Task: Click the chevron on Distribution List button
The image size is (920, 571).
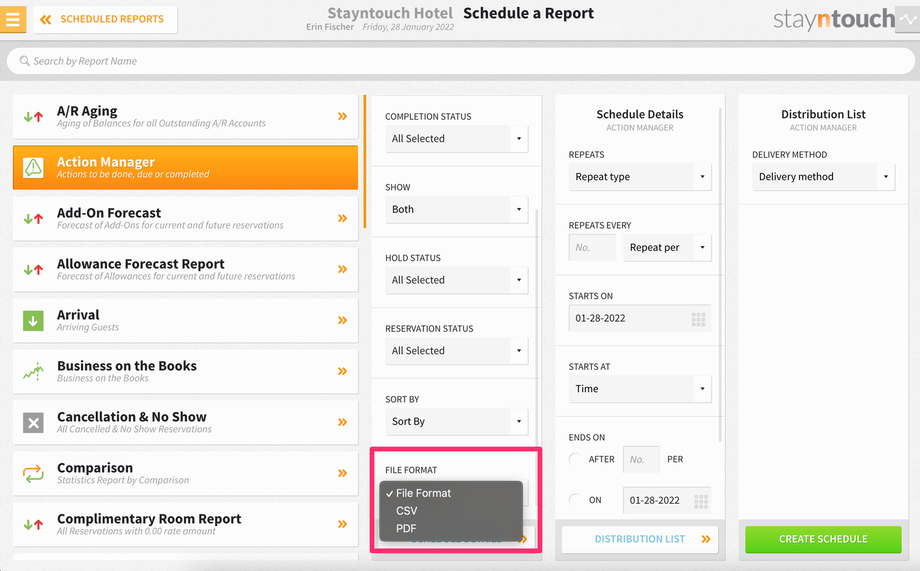Action: tap(706, 539)
